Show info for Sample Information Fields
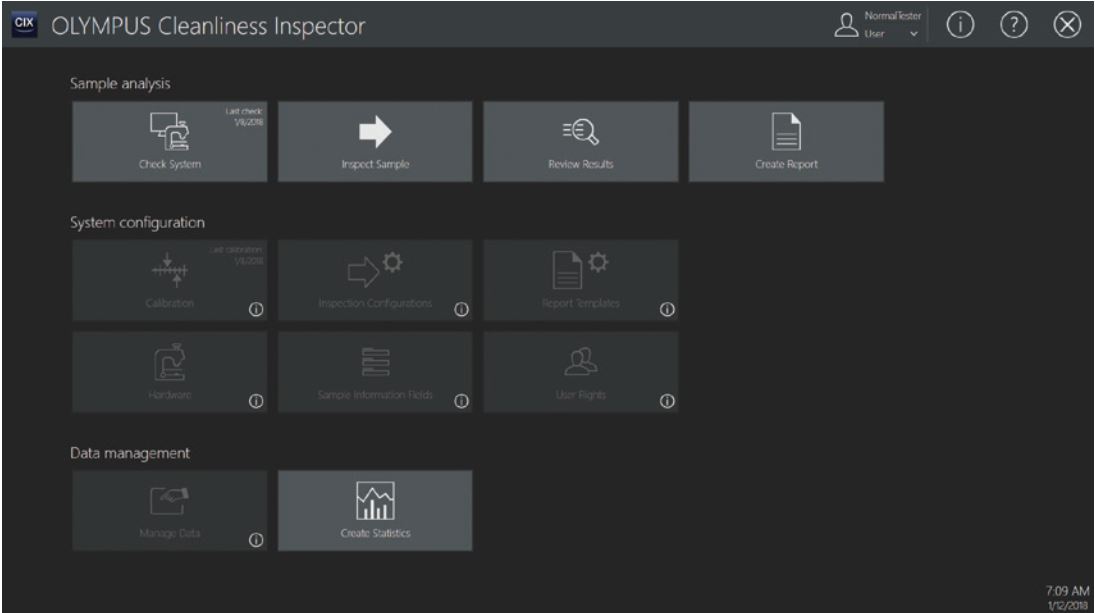1095x613 pixels. pyautogui.click(x=462, y=401)
